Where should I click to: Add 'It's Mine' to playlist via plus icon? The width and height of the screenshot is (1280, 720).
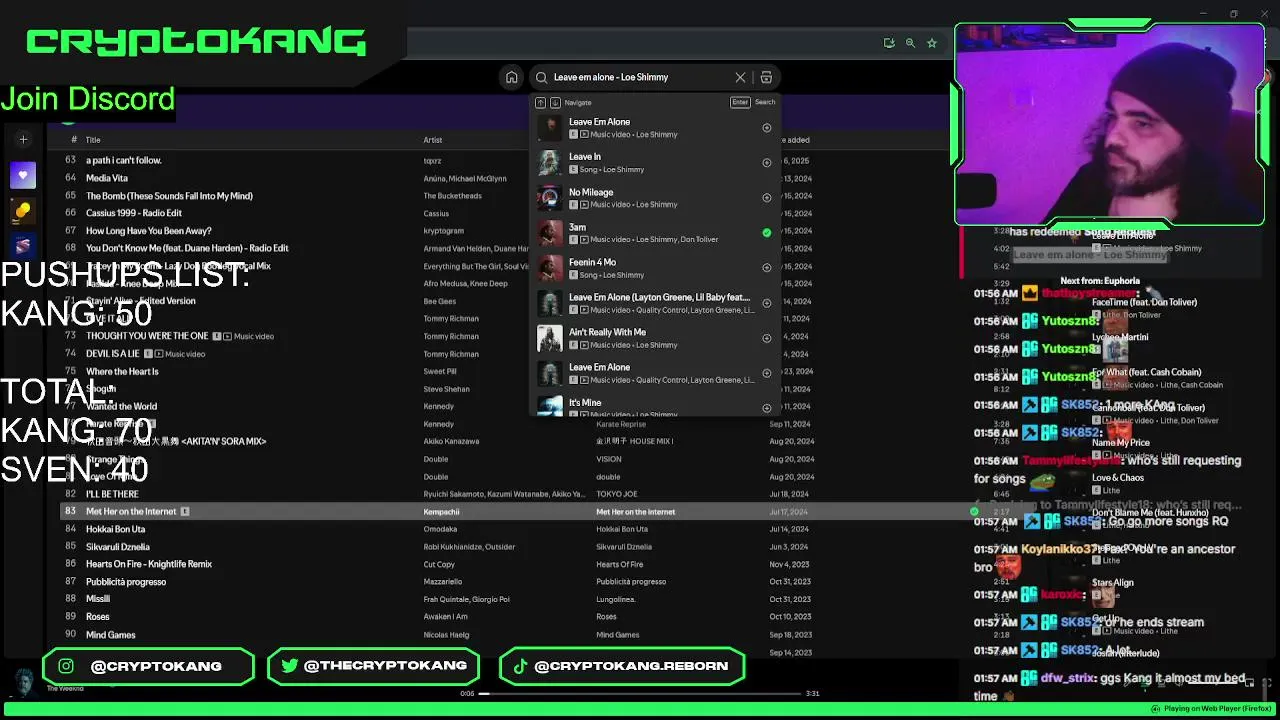767,408
